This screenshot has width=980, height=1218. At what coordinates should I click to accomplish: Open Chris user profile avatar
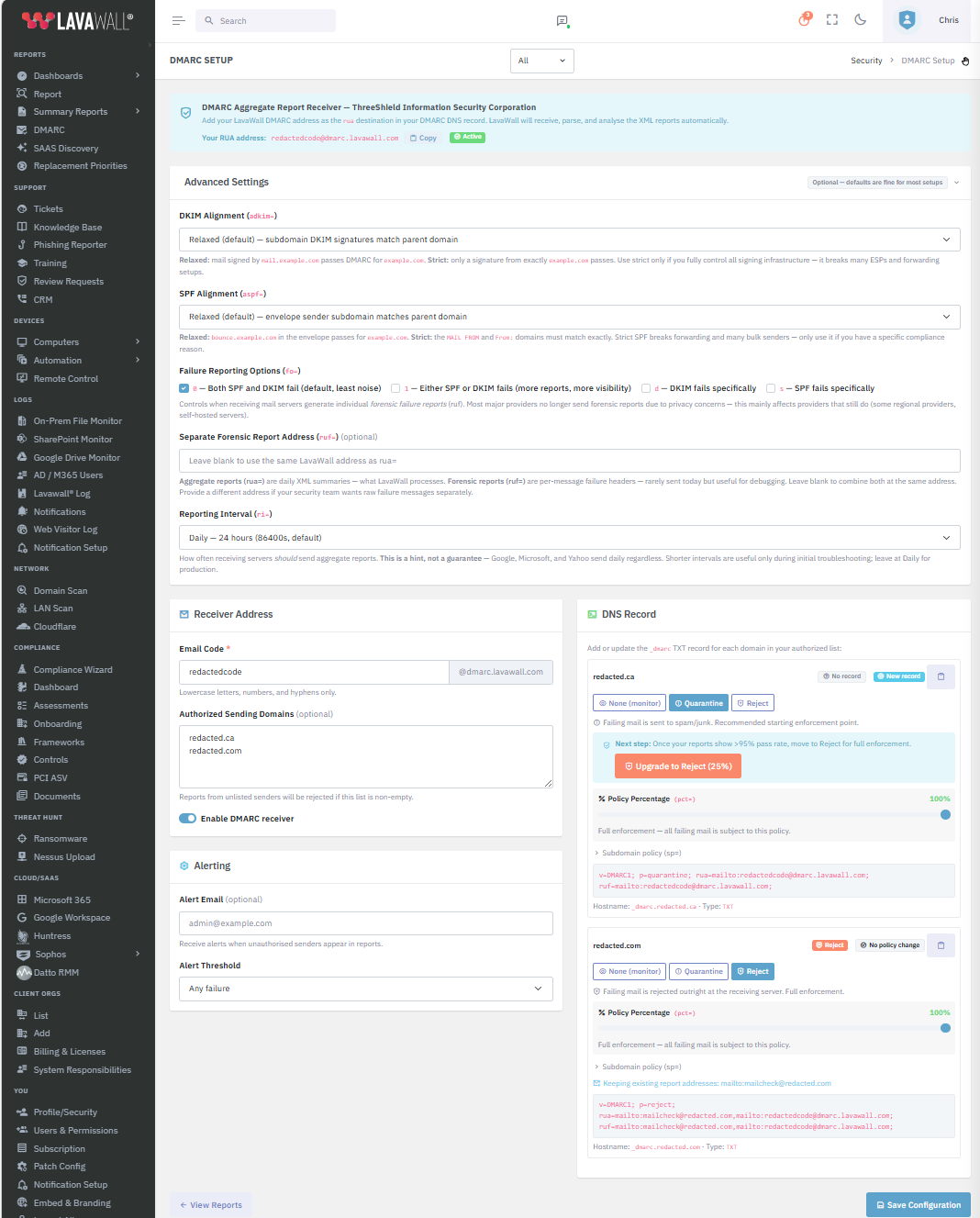pos(907,20)
